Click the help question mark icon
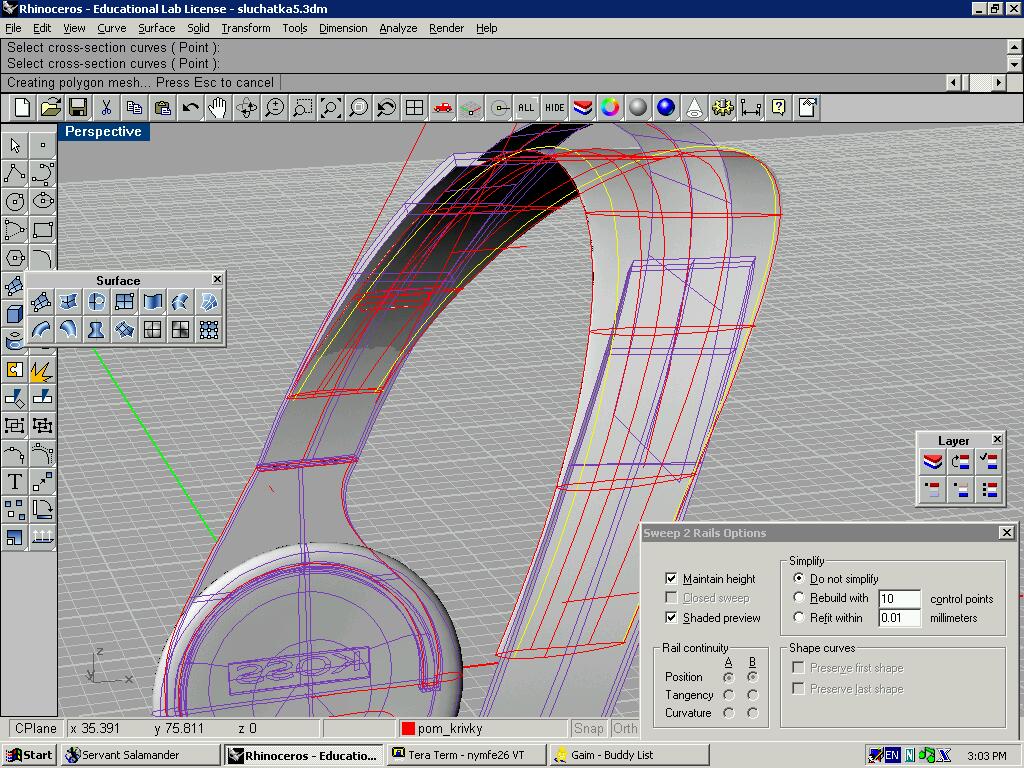The width and height of the screenshot is (1024, 768). tap(778, 108)
